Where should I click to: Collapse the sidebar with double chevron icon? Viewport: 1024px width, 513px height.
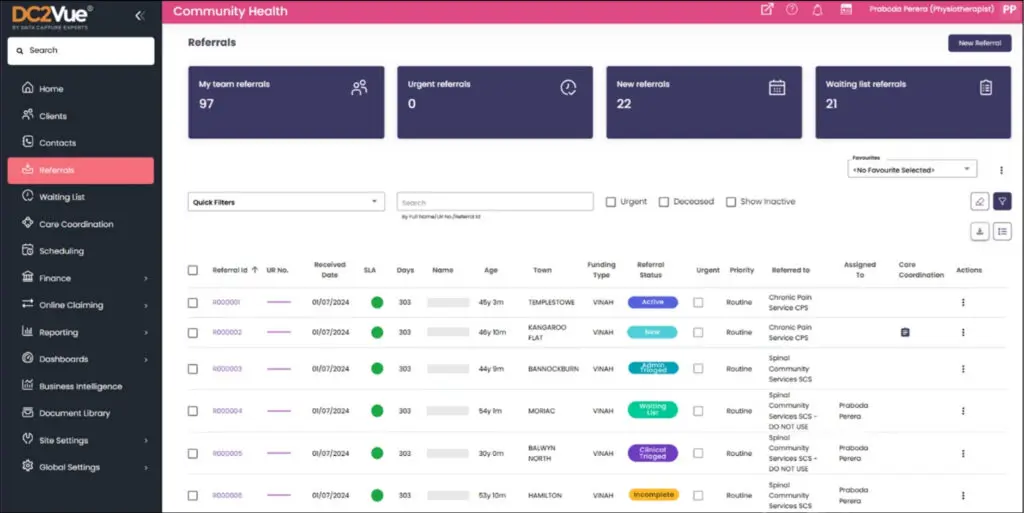[139, 16]
